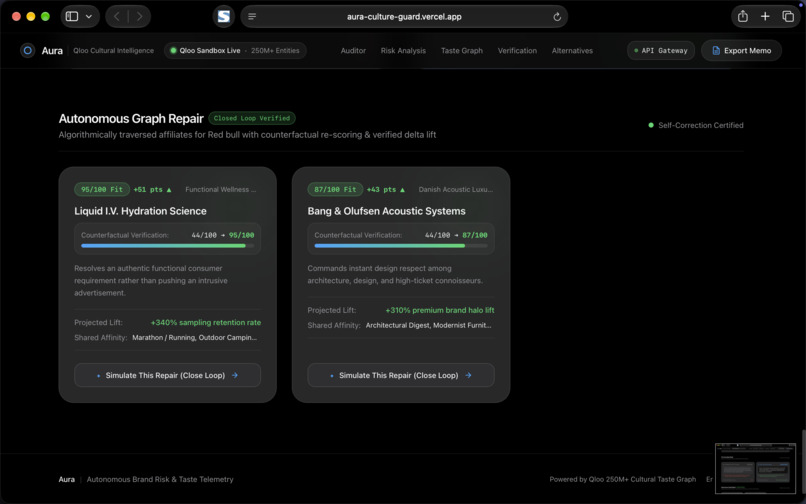Open the sidebar dropdown chevron
806x504 pixels.
click(x=89, y=16)
